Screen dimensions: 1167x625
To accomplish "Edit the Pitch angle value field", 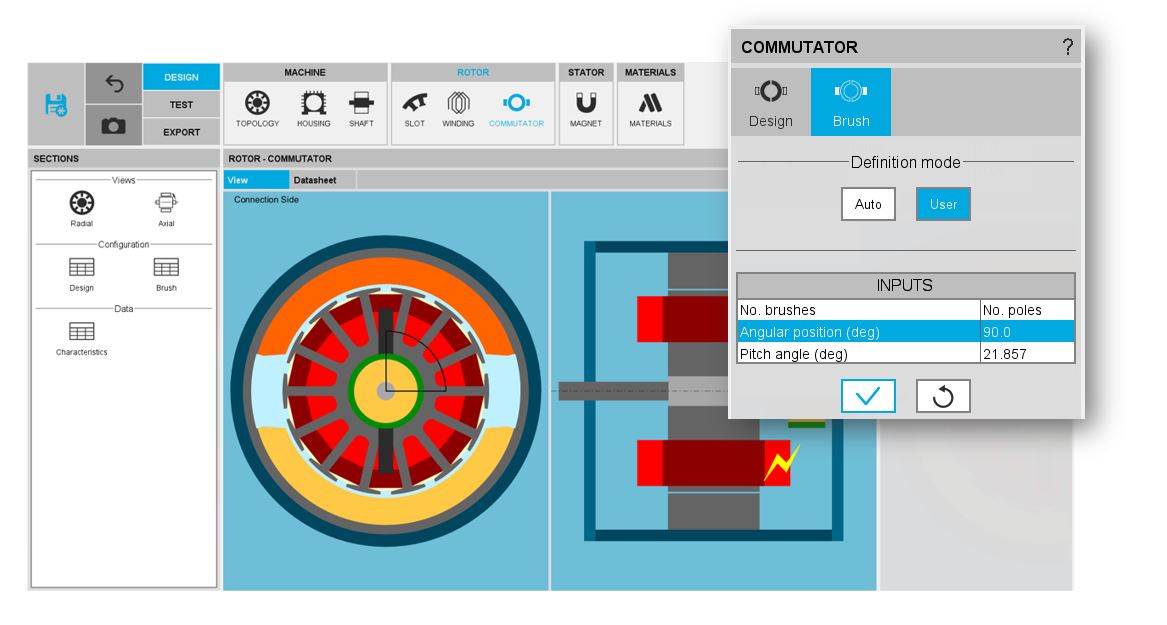I will (x=1026, y=354).
